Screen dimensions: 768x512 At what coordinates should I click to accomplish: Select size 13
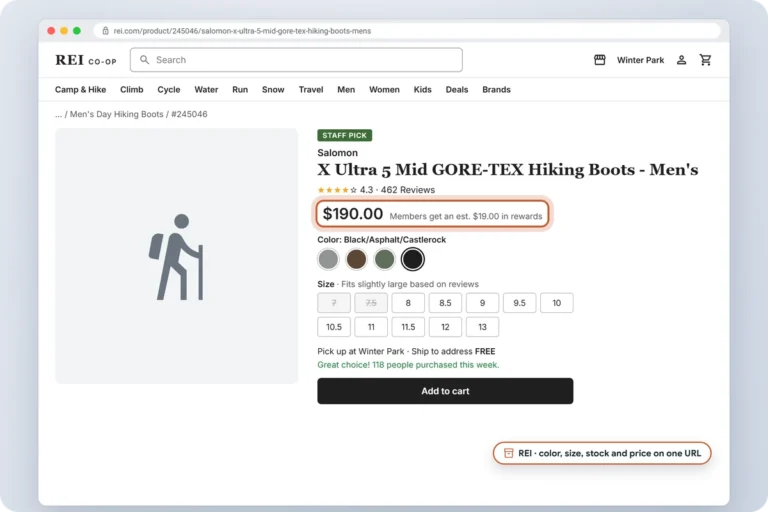pyautogui.click(x=482, y=327)
